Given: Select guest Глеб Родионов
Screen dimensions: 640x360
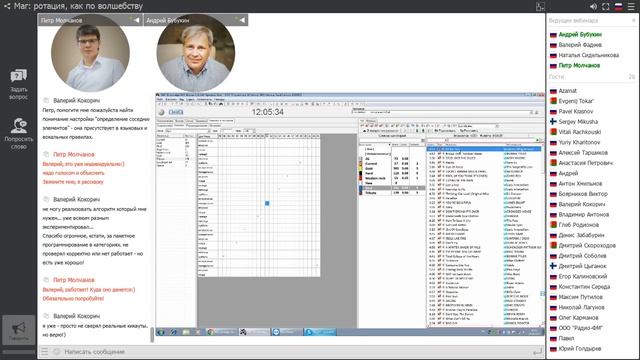Looking at the screenshot, I should tap(579, 225).
